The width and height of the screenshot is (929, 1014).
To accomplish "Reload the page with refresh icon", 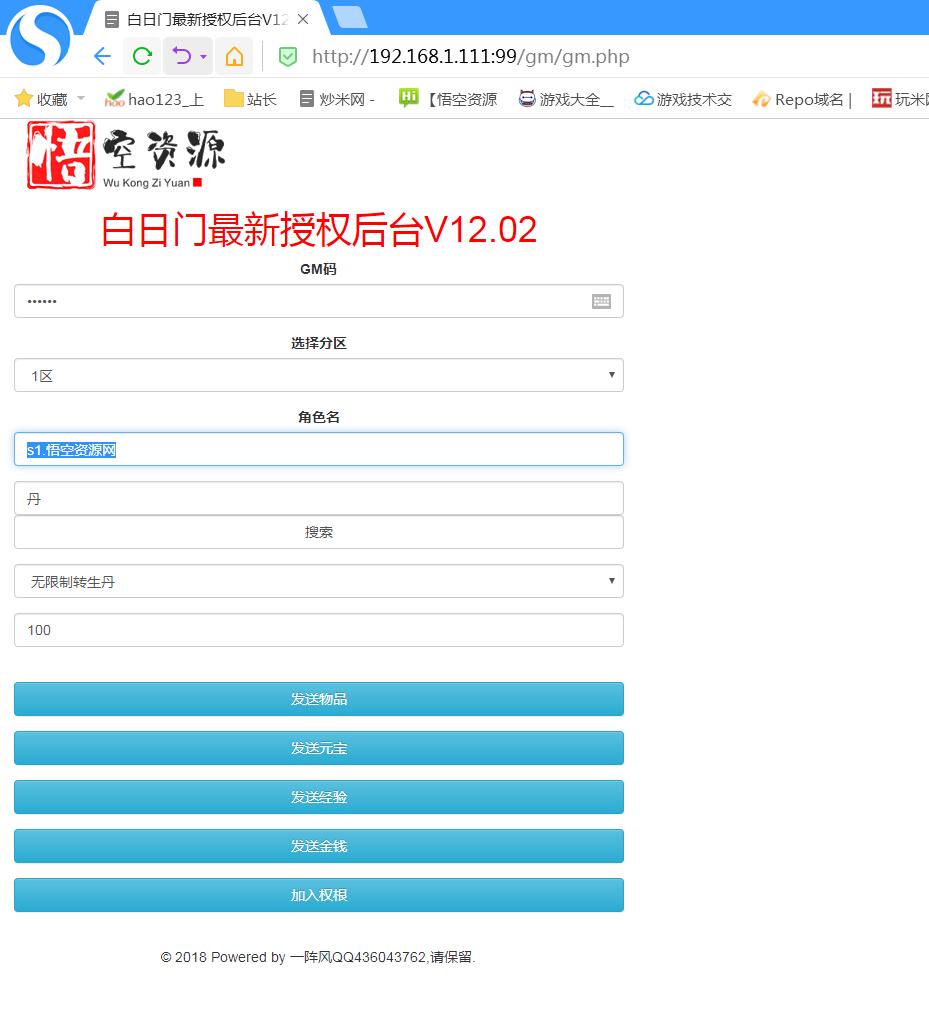I will (x=142, y=56).
